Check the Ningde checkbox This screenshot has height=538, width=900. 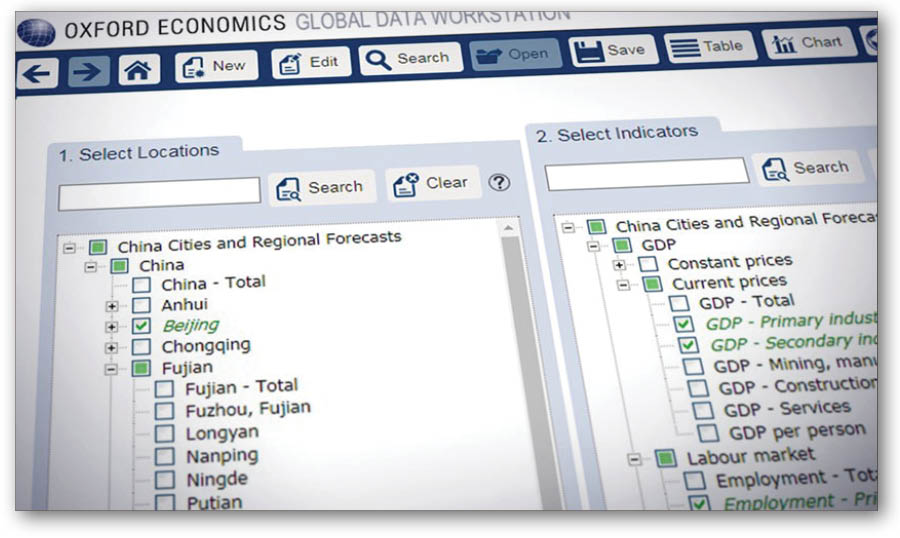tap(165, 479)
